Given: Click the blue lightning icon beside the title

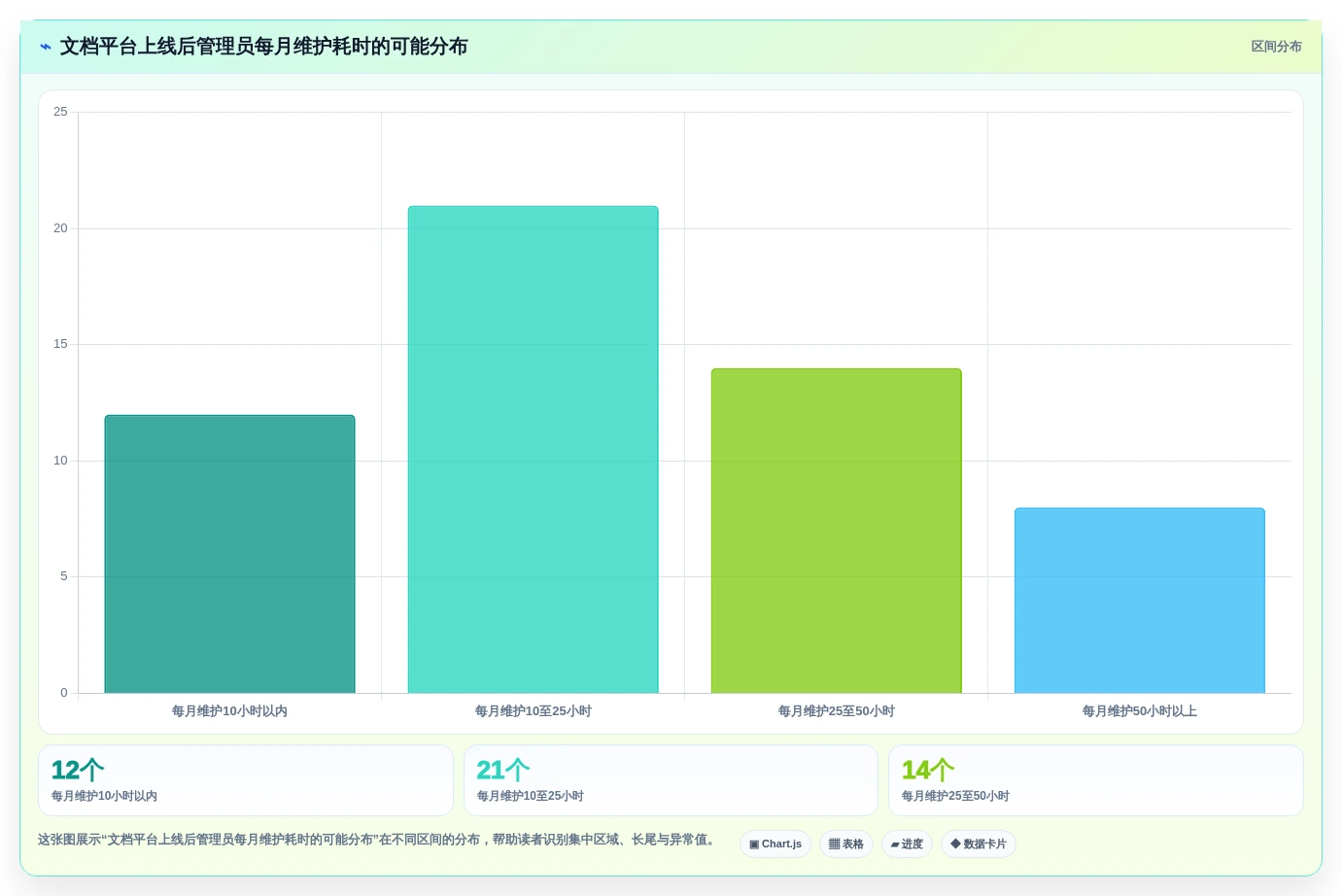Looking at the screenshot, I should tap(46, 47).
